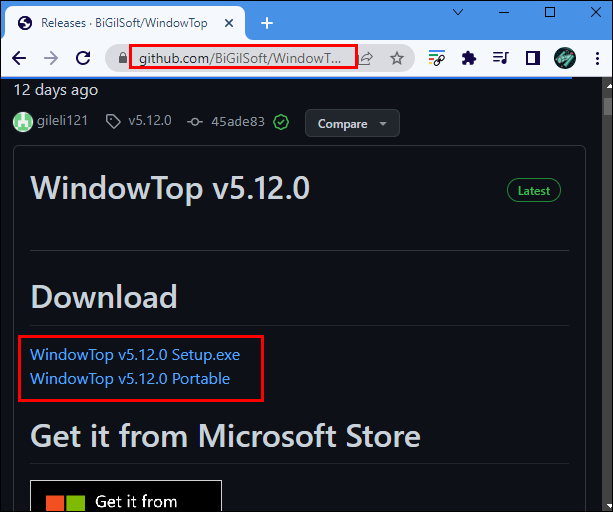Click the Download heading

tap(104, 297)
